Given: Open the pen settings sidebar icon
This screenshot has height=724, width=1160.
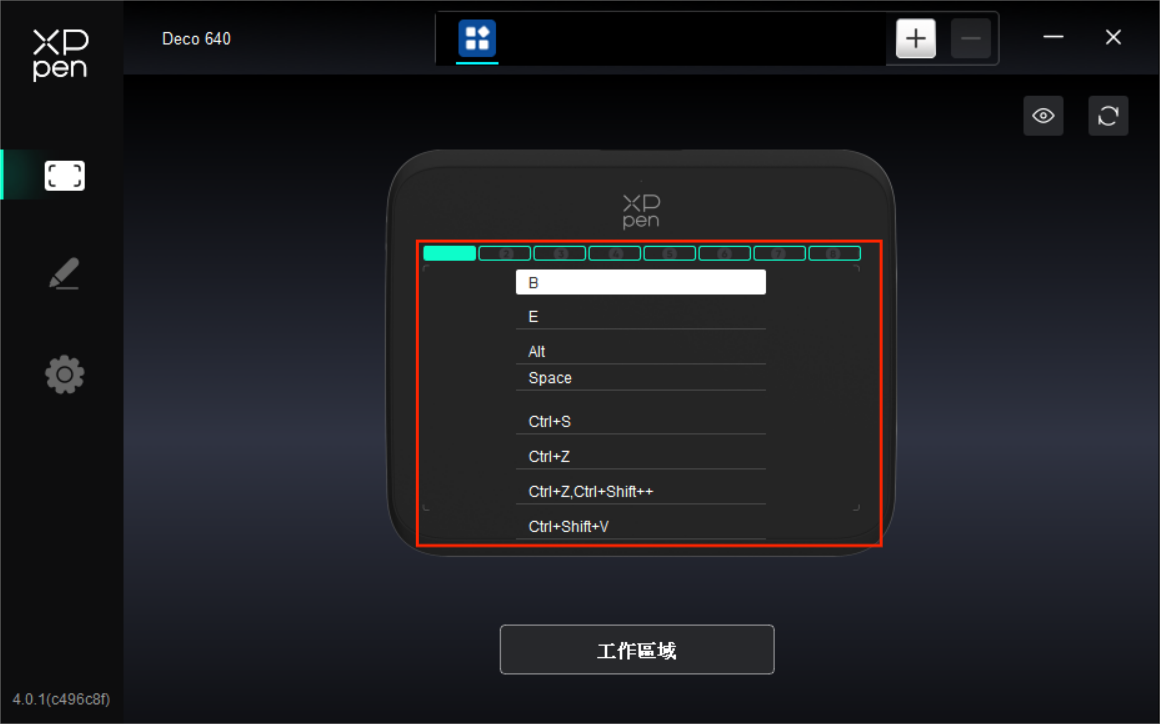Looking at the screenshot, I should [x=64, y=274].
